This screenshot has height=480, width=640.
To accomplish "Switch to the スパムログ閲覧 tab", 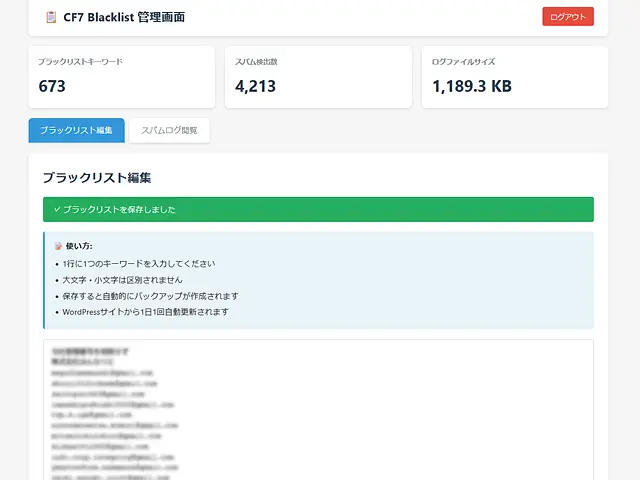I will 169,130.
